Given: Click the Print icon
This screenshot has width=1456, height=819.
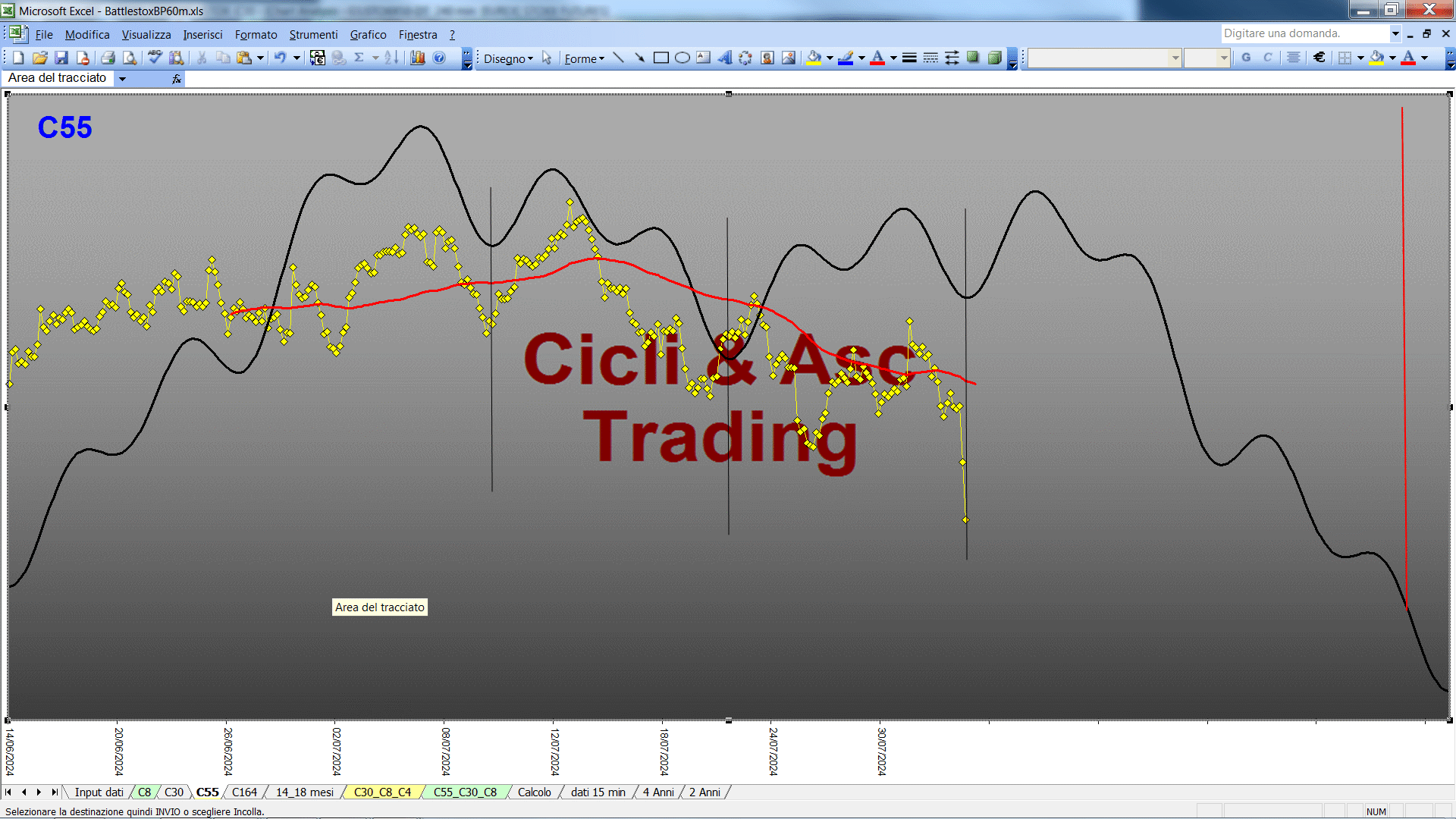Looking at the screenshot, I should 108,58.
